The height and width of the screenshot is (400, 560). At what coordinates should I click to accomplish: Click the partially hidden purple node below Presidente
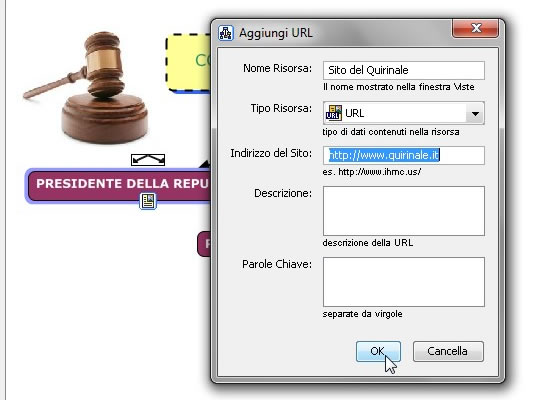[204, 244]
